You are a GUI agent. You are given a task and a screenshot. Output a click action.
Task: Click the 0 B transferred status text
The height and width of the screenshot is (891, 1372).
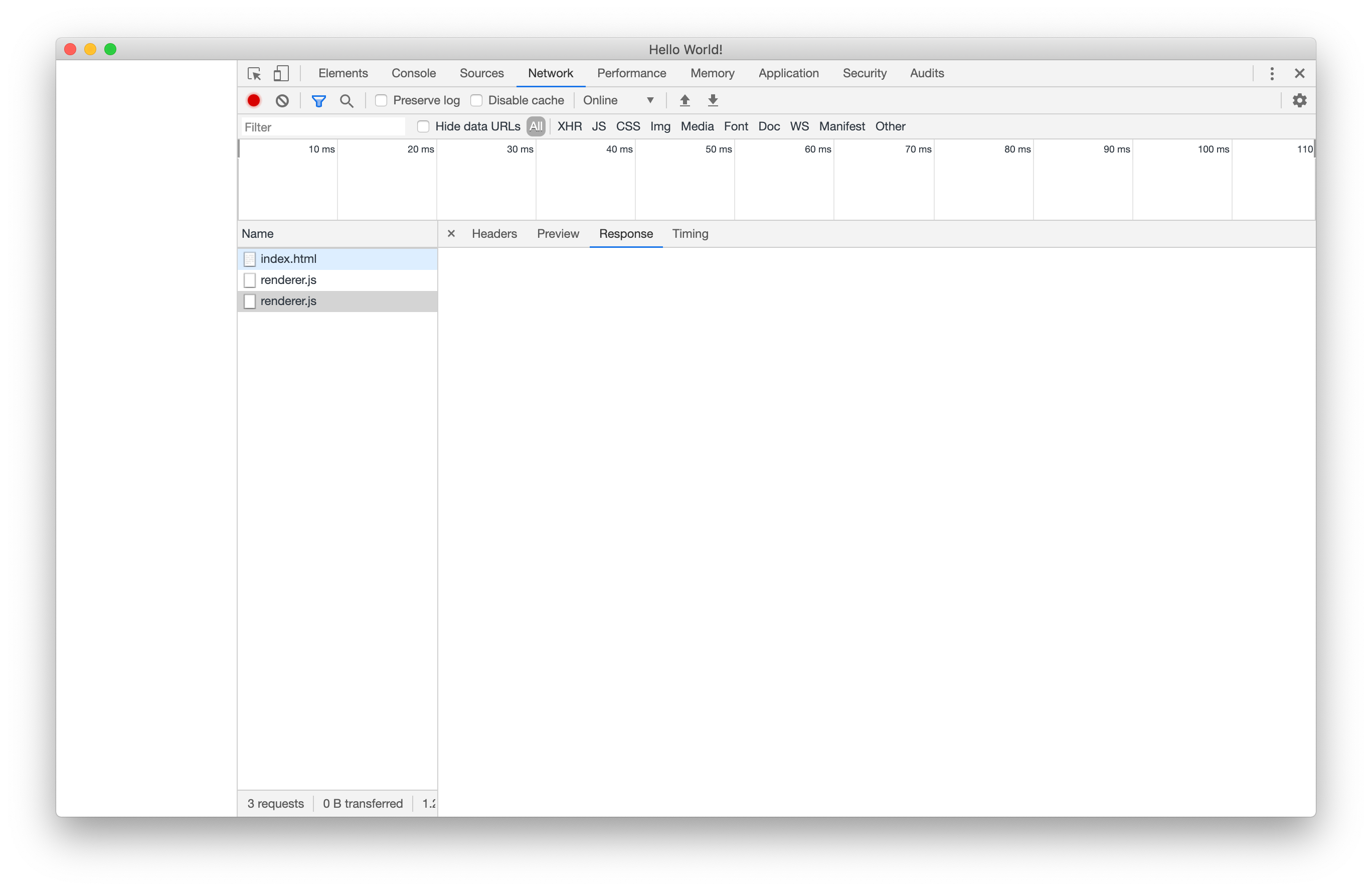[x=363, y=803]
